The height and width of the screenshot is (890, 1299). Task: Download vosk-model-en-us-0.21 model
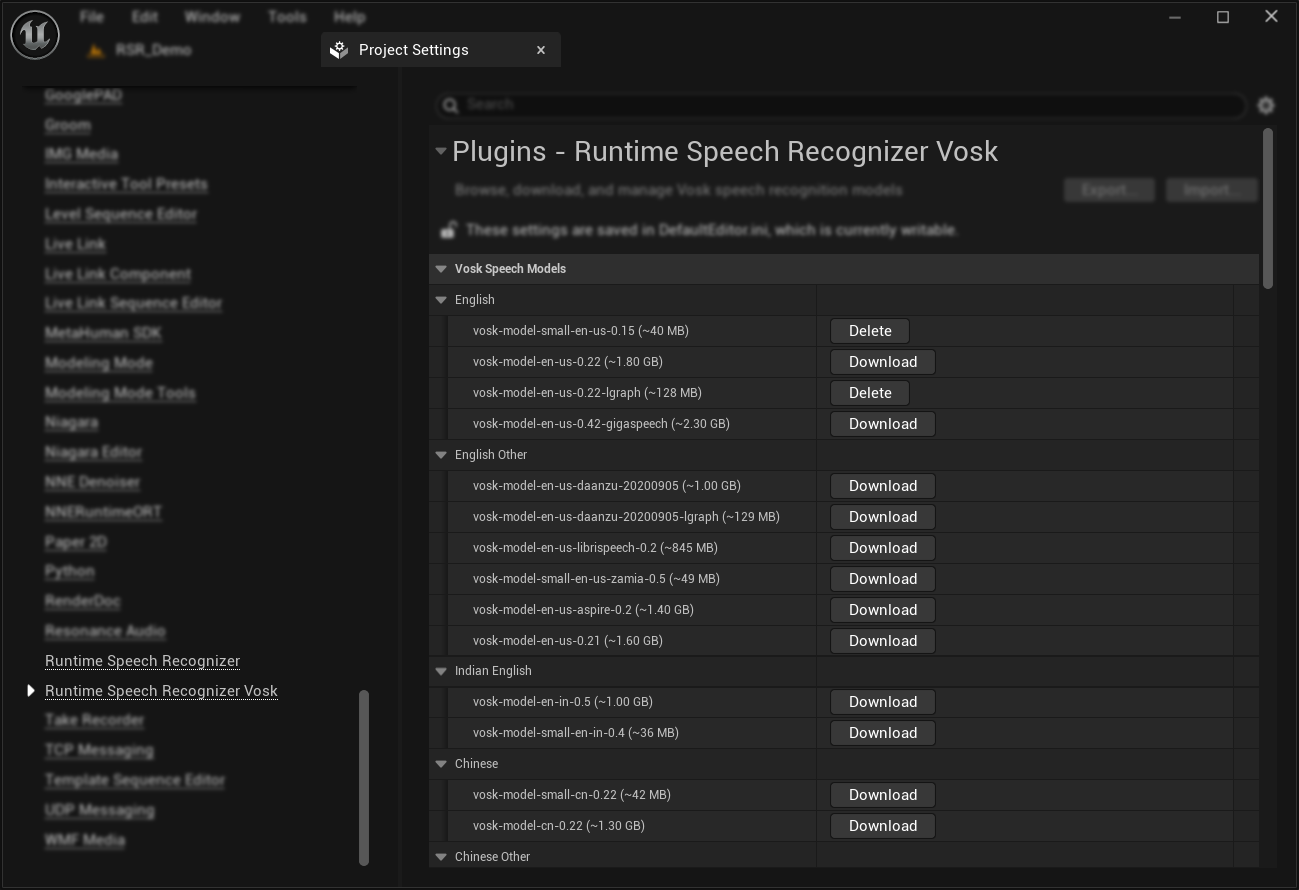click(883, 641)
